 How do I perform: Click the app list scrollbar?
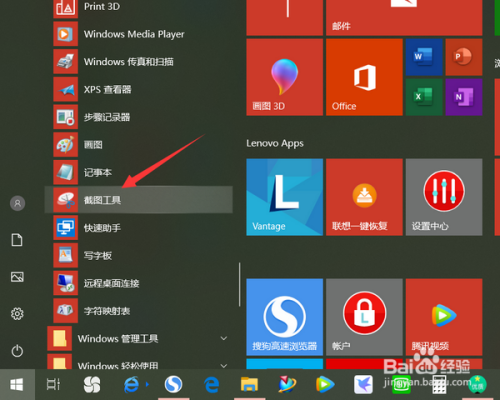click(x=239, y=284)
